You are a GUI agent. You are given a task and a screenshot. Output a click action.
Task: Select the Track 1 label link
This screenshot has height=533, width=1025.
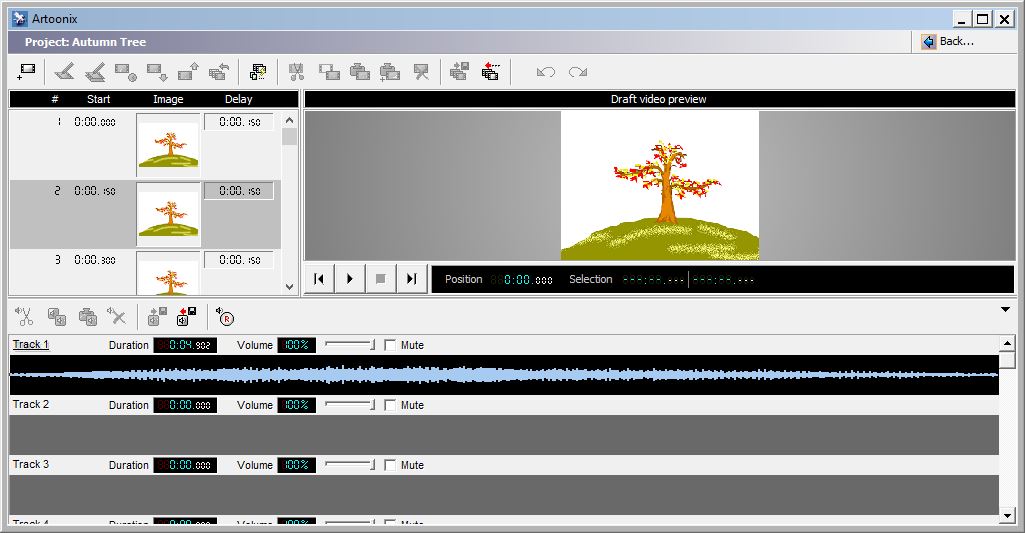click(31, 344)
